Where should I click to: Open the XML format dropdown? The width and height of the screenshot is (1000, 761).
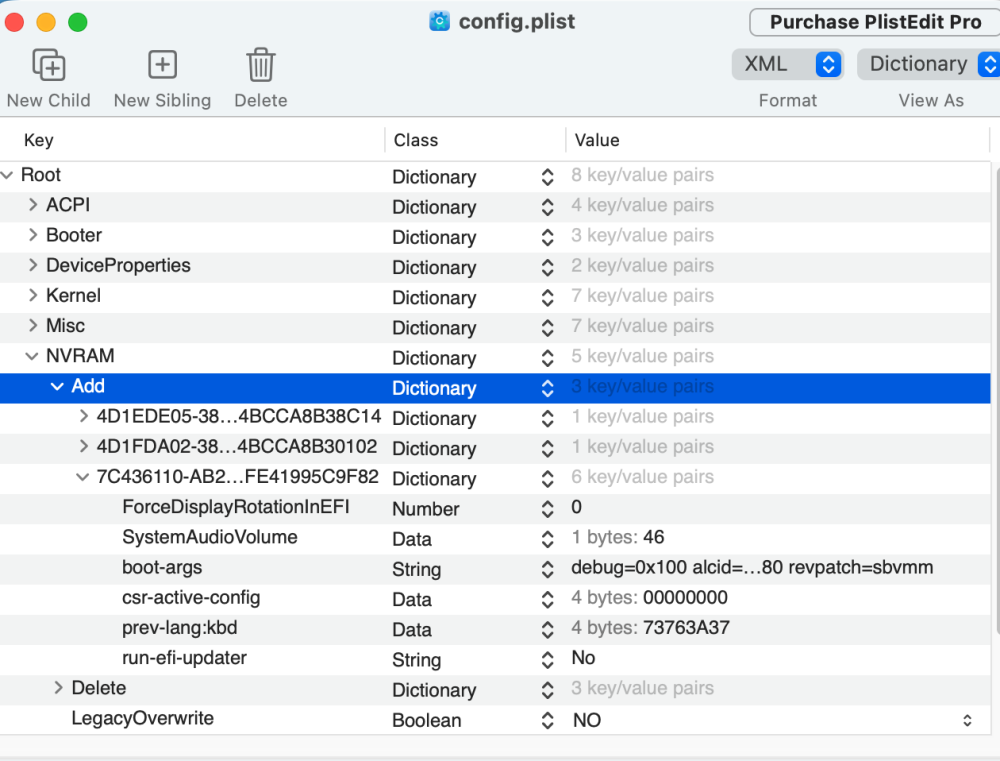[x=788, y=64]
